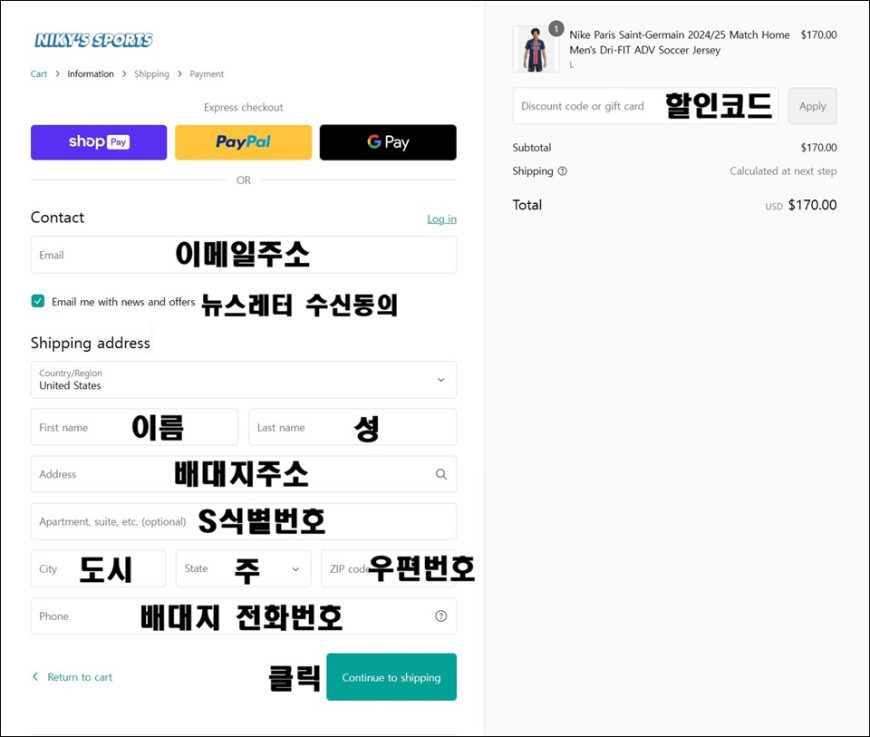The height and width of the screenshot is (737, 870).
Task: Click the Return to cart arrow icon
Action: click(36, 677)
